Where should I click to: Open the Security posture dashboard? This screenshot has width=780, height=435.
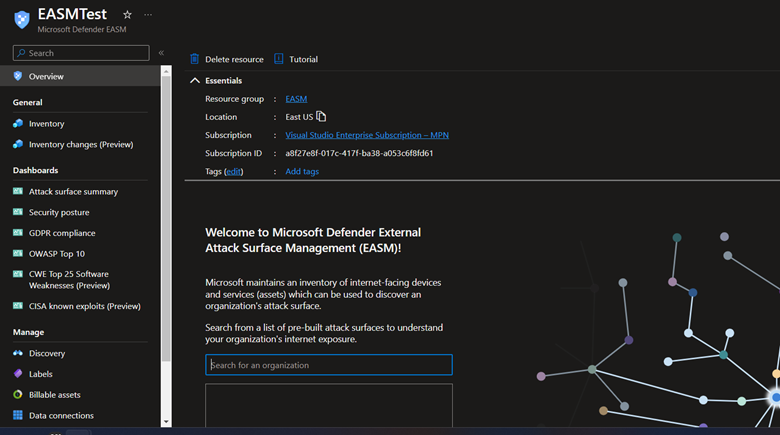[x=59, y=213]
